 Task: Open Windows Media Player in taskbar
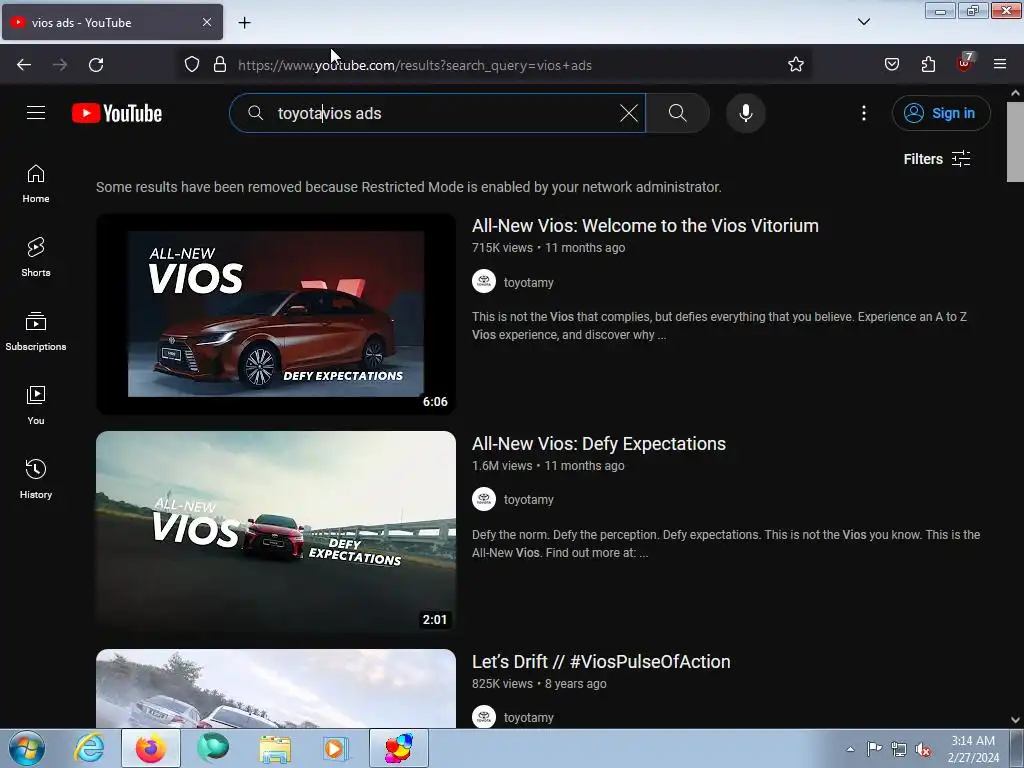point(336,748)
